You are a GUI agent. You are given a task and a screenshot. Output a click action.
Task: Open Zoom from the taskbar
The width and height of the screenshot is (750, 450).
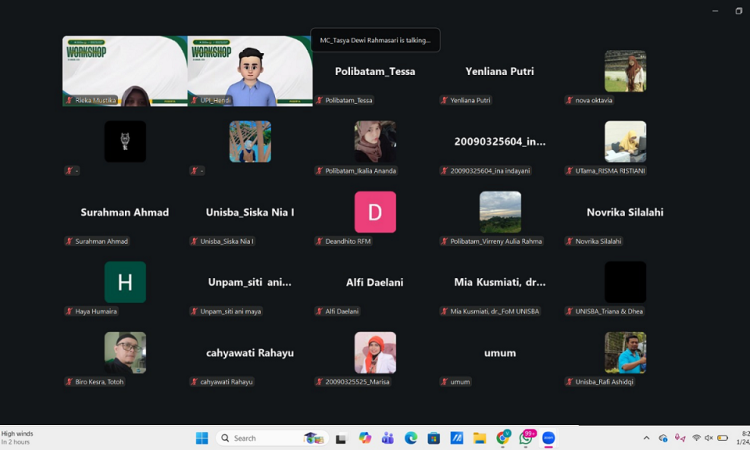point(548,438)
